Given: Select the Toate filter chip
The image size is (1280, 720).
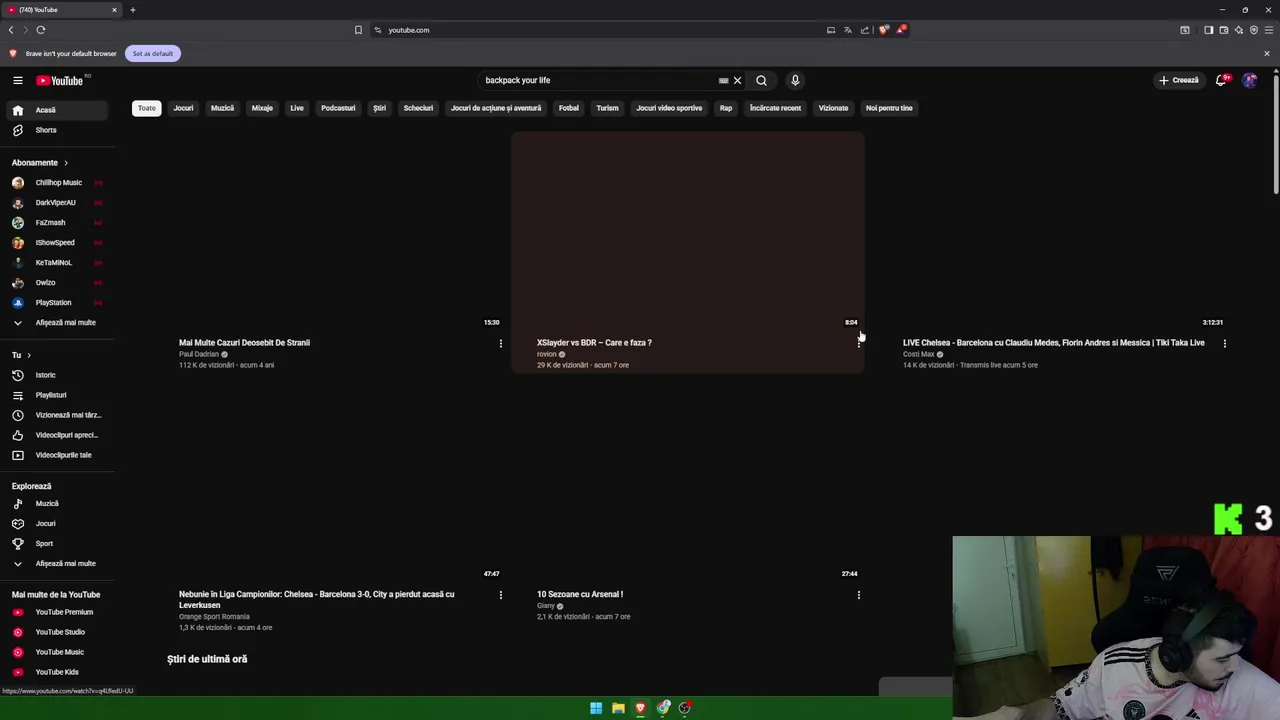Looking at the screenshot, I should [x=147, y=108].
